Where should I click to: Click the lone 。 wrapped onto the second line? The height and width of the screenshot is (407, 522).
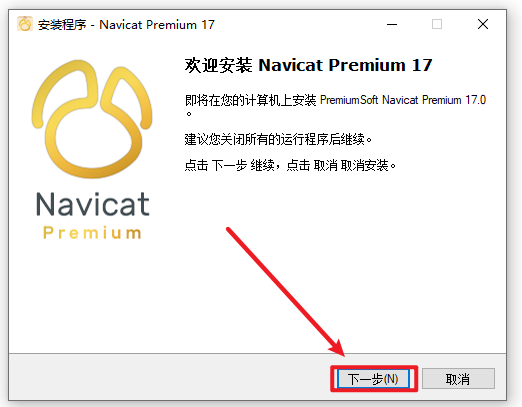[x=189, y=114]
